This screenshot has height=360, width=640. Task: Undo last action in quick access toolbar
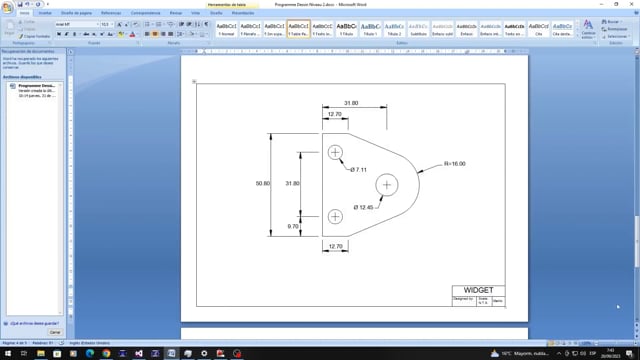(27, 4)
